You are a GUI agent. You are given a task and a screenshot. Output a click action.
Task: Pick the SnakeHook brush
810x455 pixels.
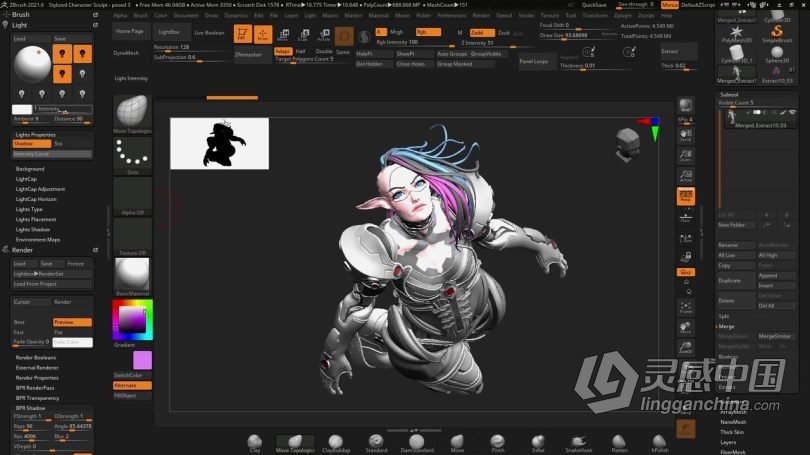tap(578, 444)
